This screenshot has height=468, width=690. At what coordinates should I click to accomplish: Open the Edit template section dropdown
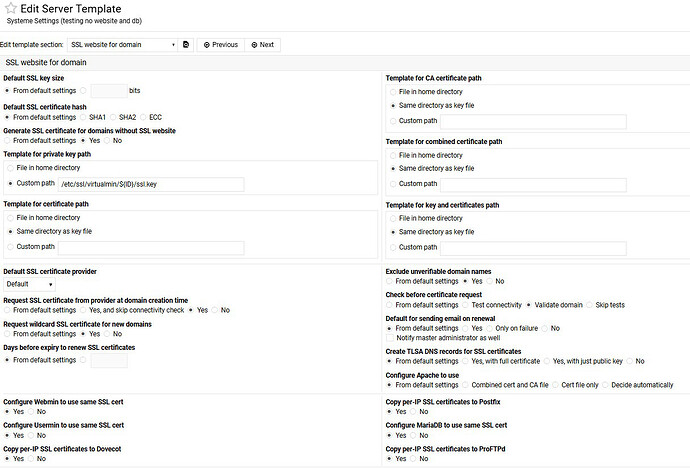click(x=122, y=45)
